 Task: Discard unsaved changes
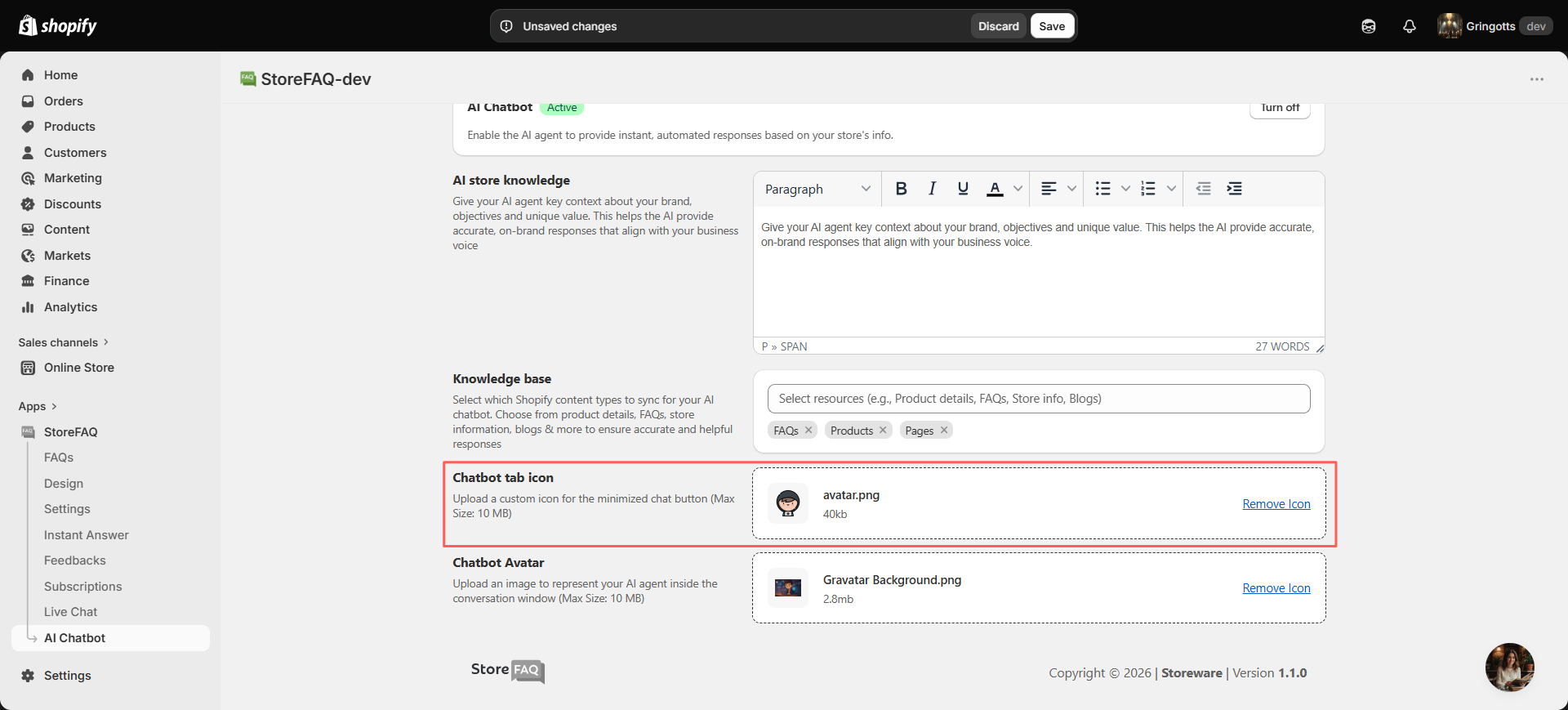click(998, 26)
